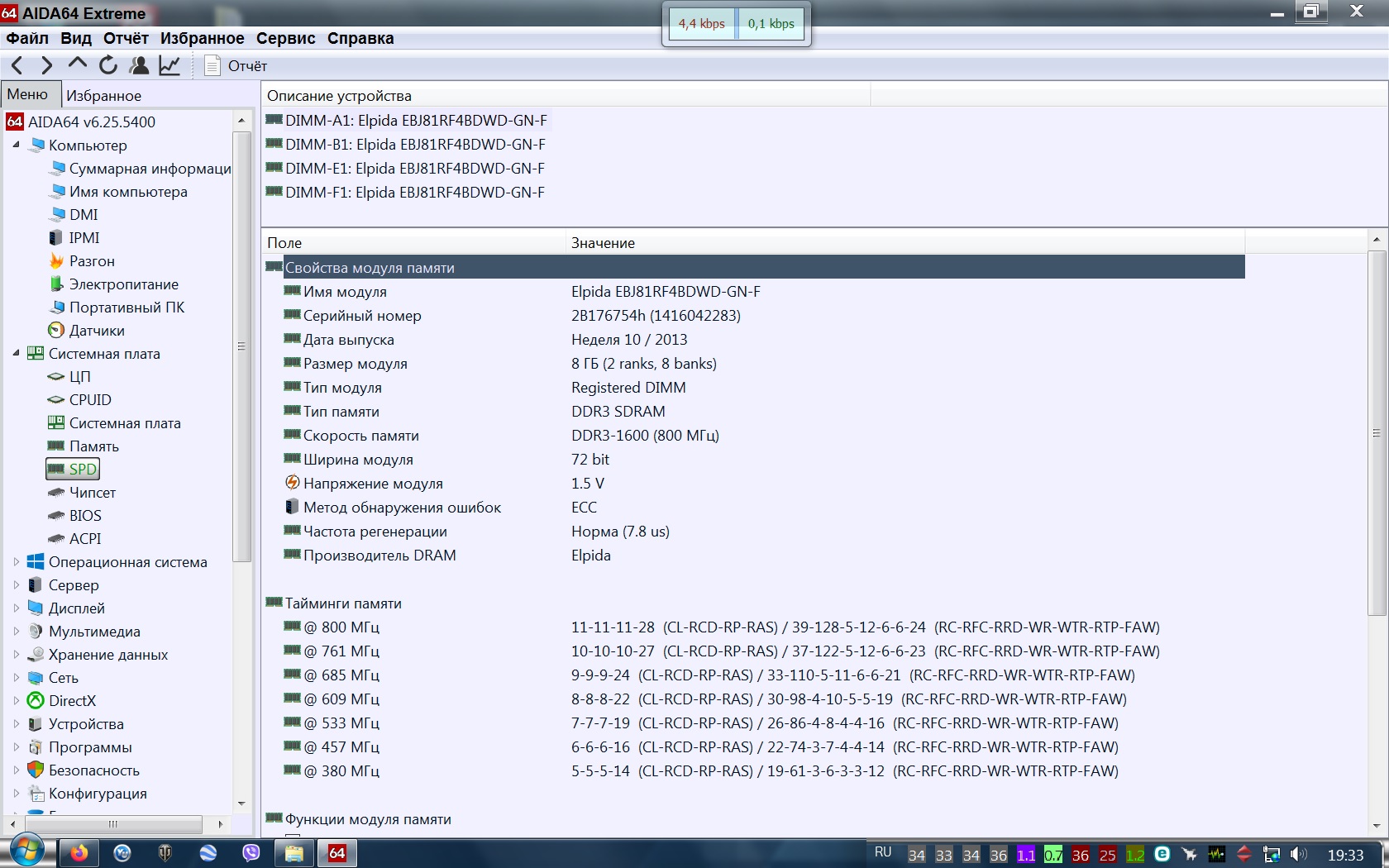1389x868 pixels.
Task: Select the DIMM-B1 Elpida module row
Action: click(406, 144)
